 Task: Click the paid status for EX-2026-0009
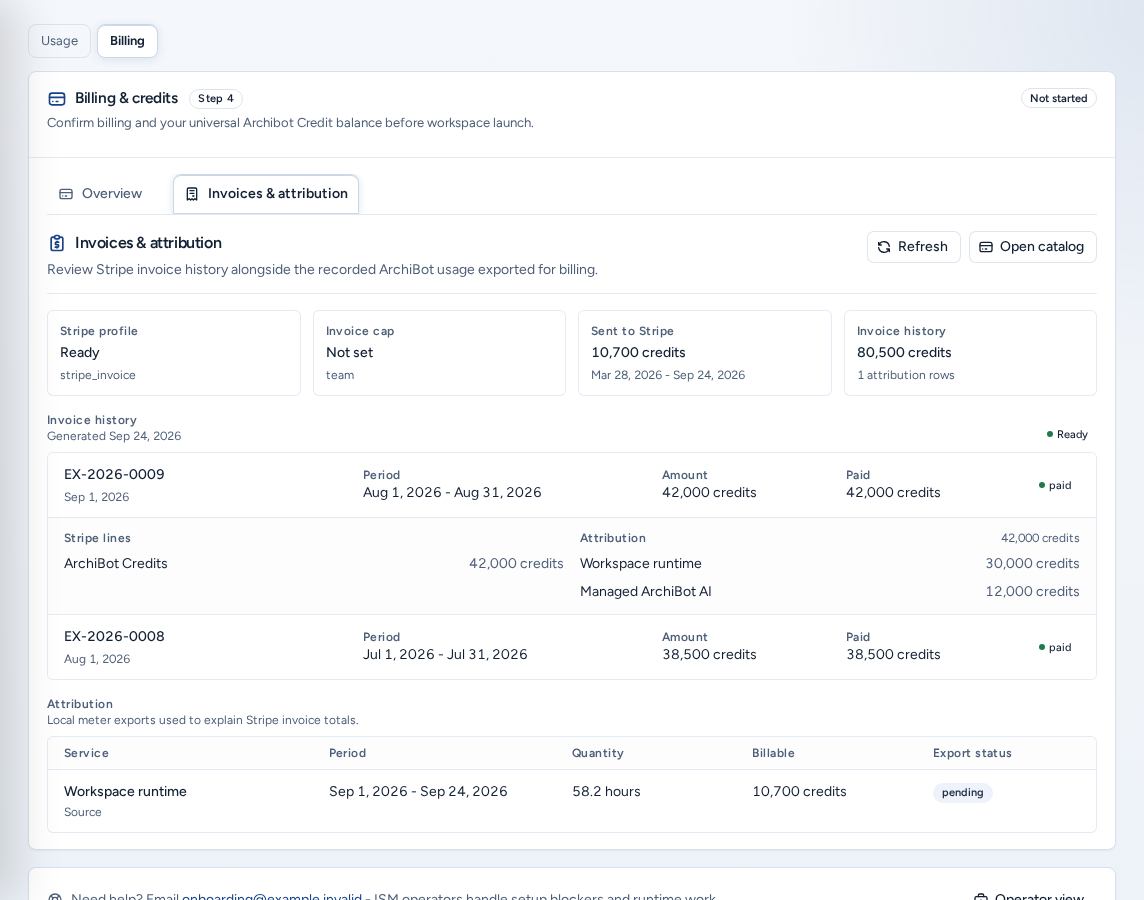click(1055, 486)
